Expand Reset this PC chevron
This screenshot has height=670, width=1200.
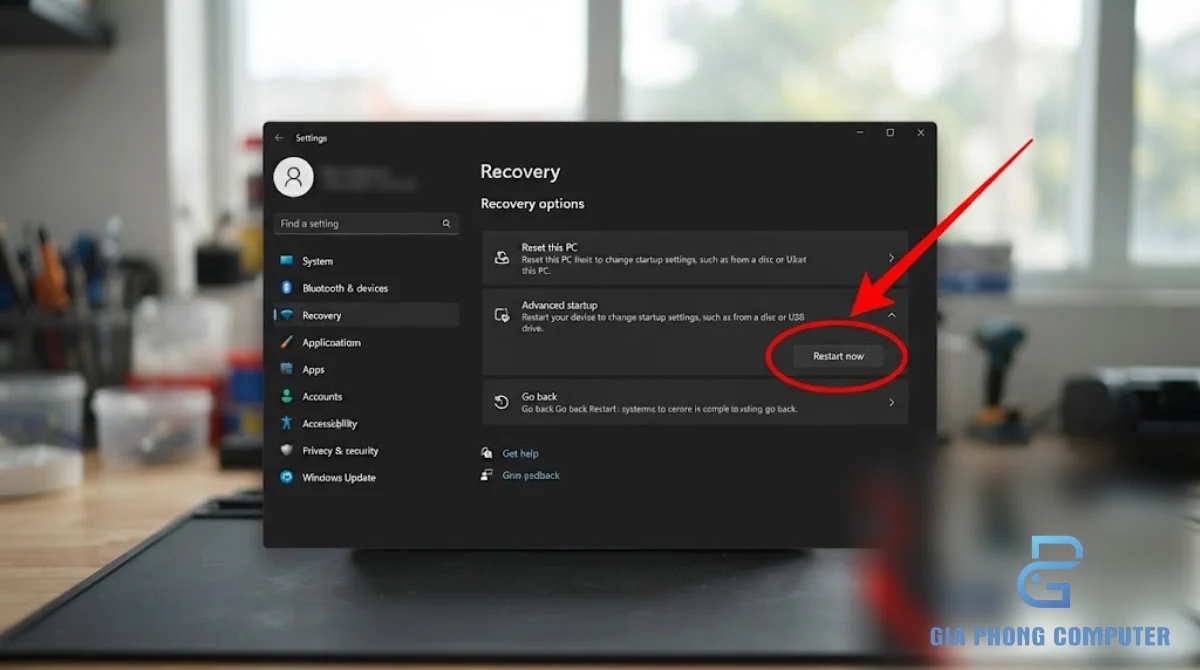coord(891,258)
